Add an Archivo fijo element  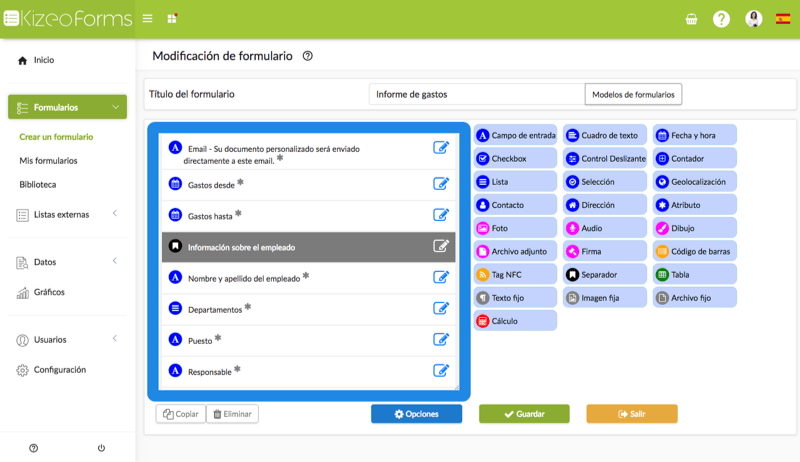pyautogui.click(x=695, y=298)
